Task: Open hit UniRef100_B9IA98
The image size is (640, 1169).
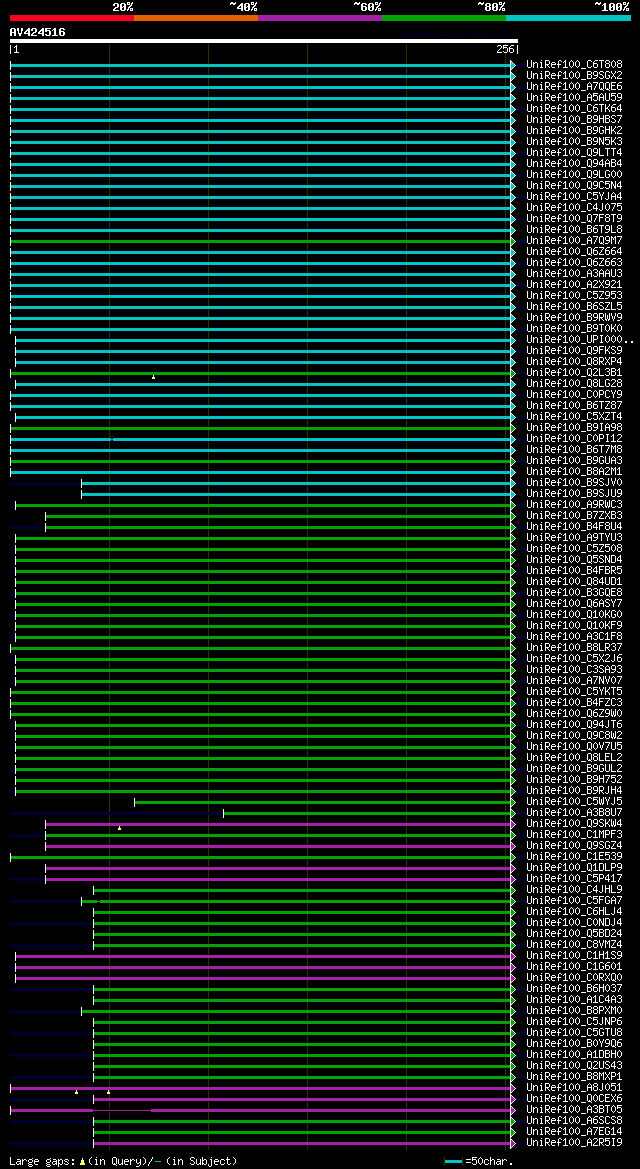Action: point(574,427)
